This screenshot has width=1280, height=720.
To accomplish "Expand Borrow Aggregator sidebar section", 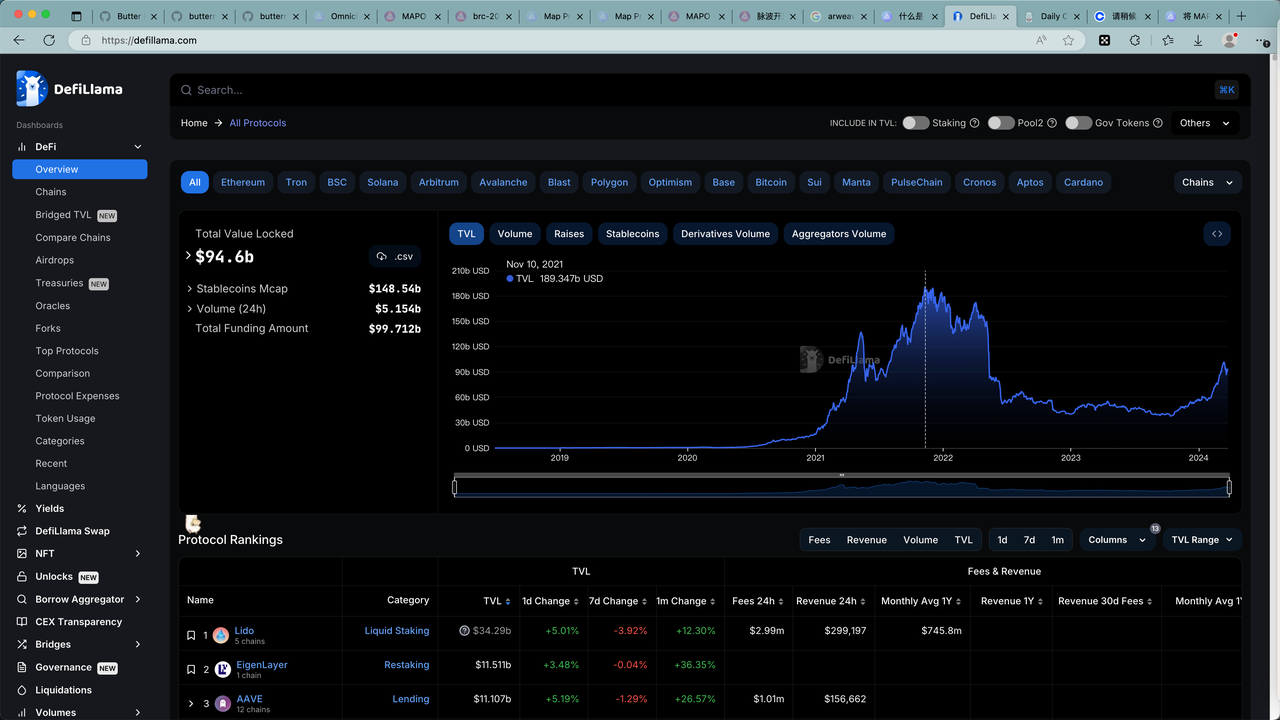I will [138, 599].
